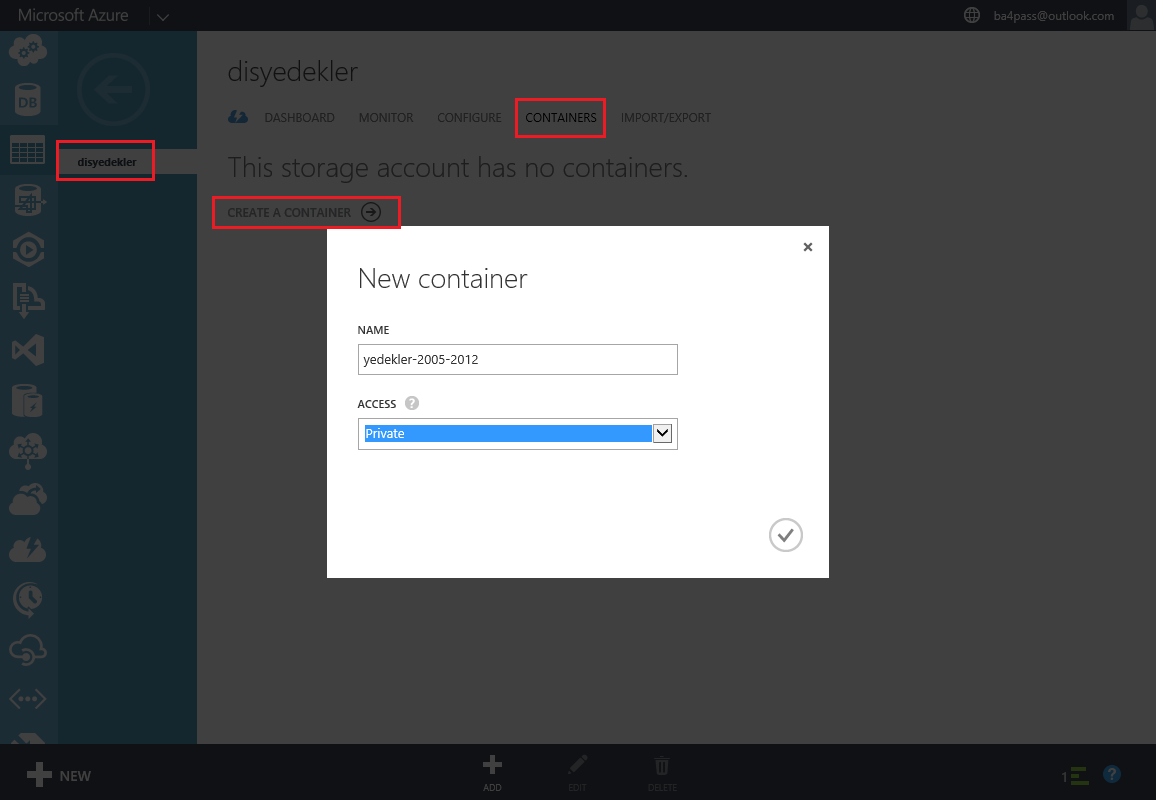1156x800 pixels.
Task: Select the Storage grid icon in sidebar
Action: click(28, 150)
